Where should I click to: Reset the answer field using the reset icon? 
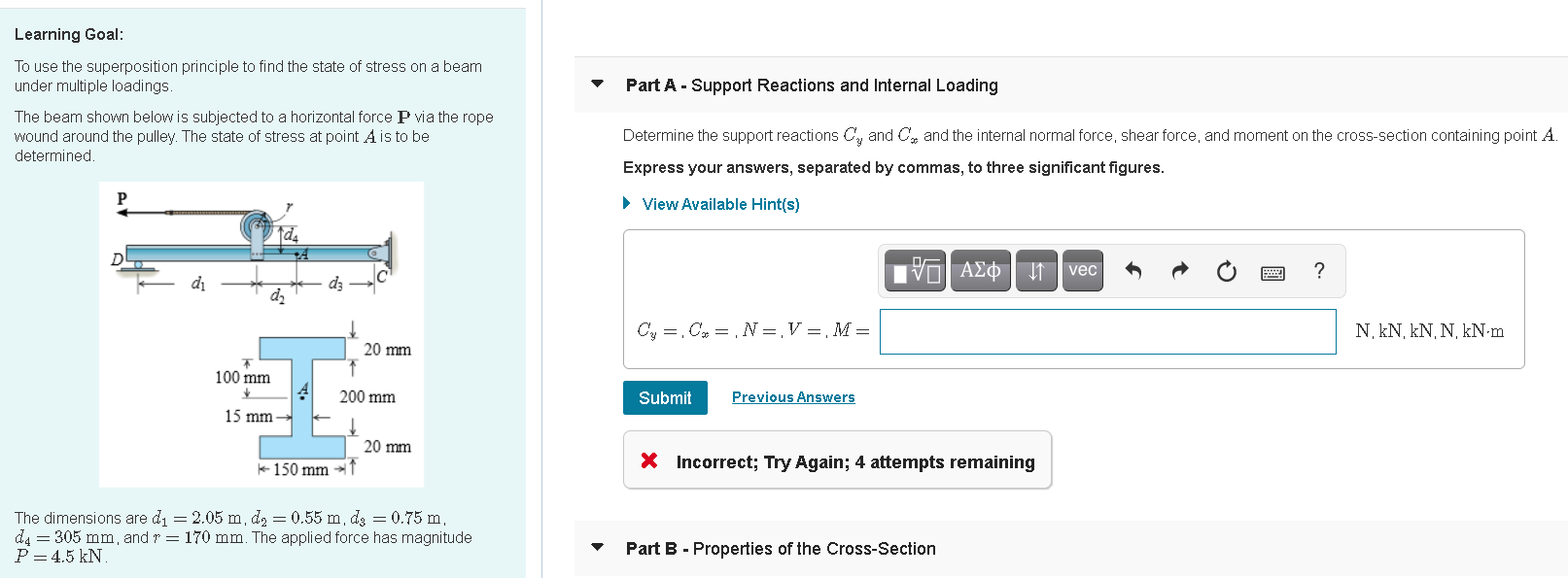(1226, 271)
